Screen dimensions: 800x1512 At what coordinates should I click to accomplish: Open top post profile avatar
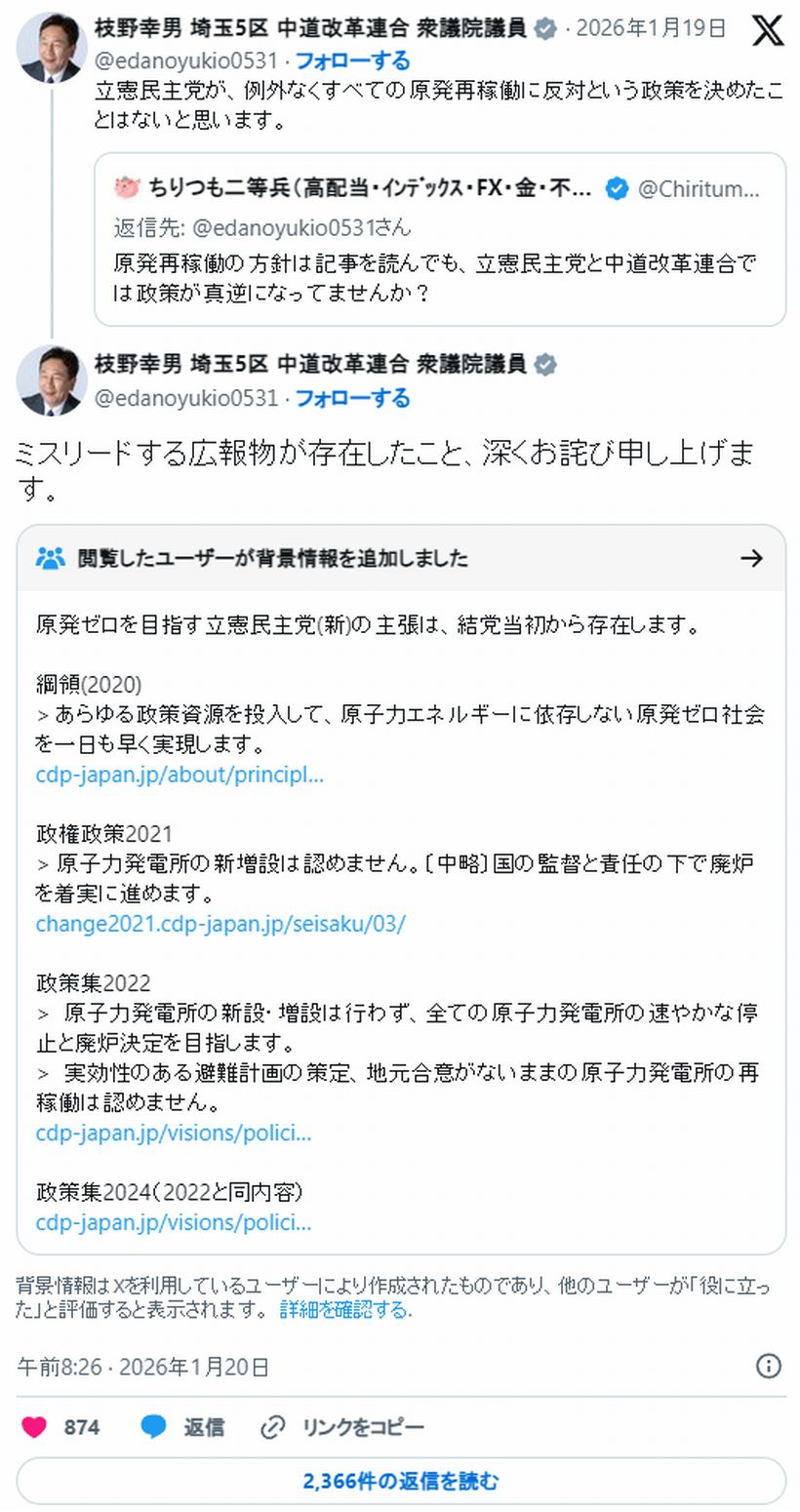(x=52, y=48)
